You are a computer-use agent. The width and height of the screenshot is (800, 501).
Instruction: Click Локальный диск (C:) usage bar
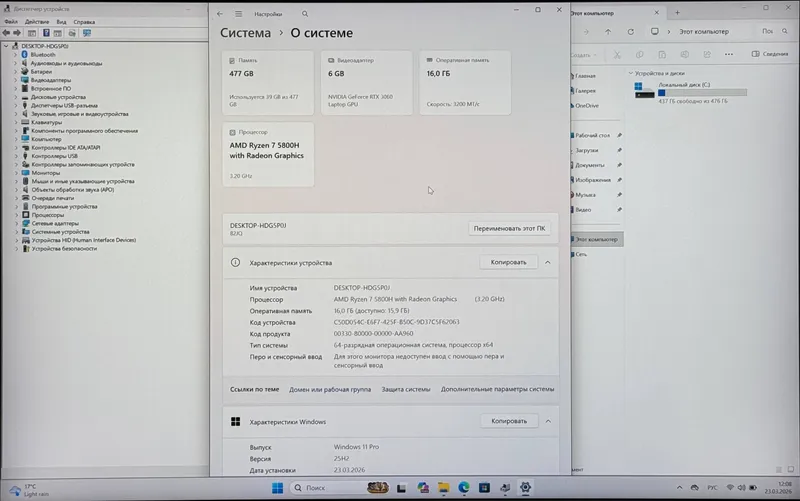[703, 93]
